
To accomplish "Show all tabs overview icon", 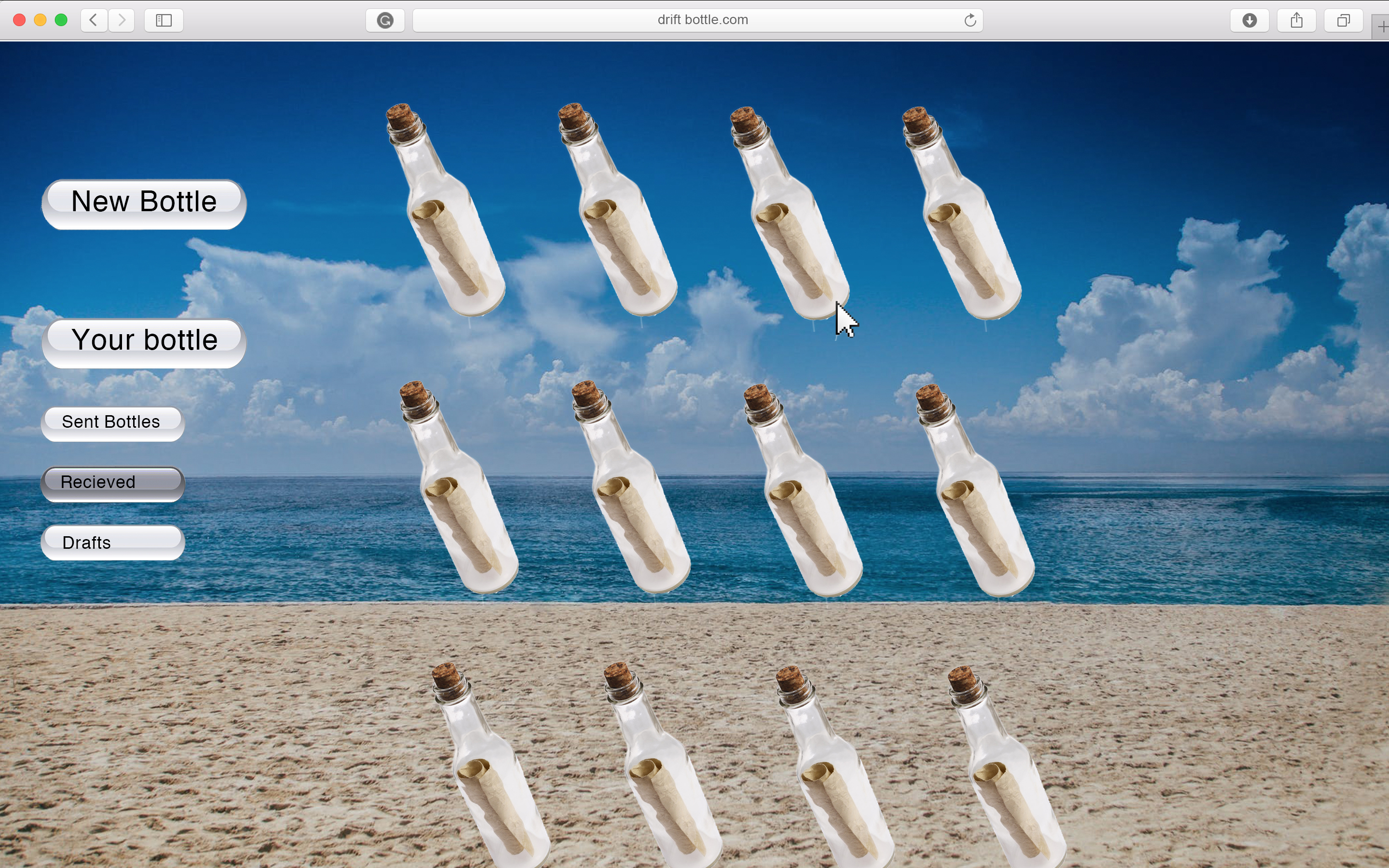I will click(1343, 20).
